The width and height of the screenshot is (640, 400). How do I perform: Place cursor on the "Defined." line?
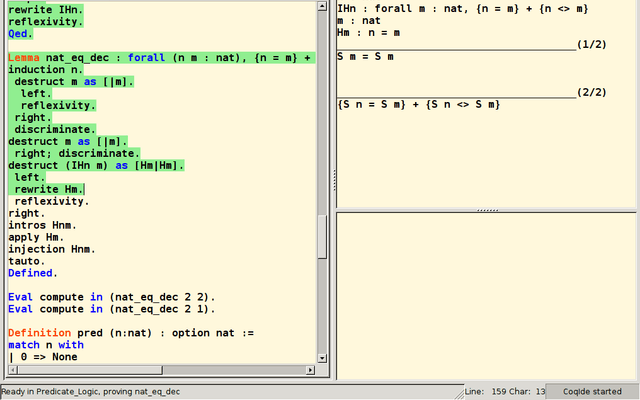click(33, 273)
